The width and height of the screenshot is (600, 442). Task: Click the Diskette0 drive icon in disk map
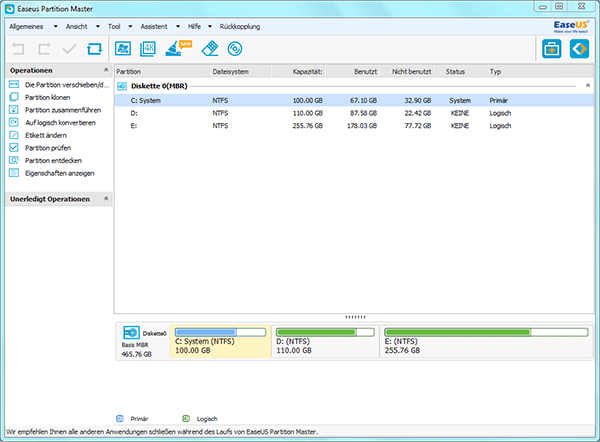131,332
